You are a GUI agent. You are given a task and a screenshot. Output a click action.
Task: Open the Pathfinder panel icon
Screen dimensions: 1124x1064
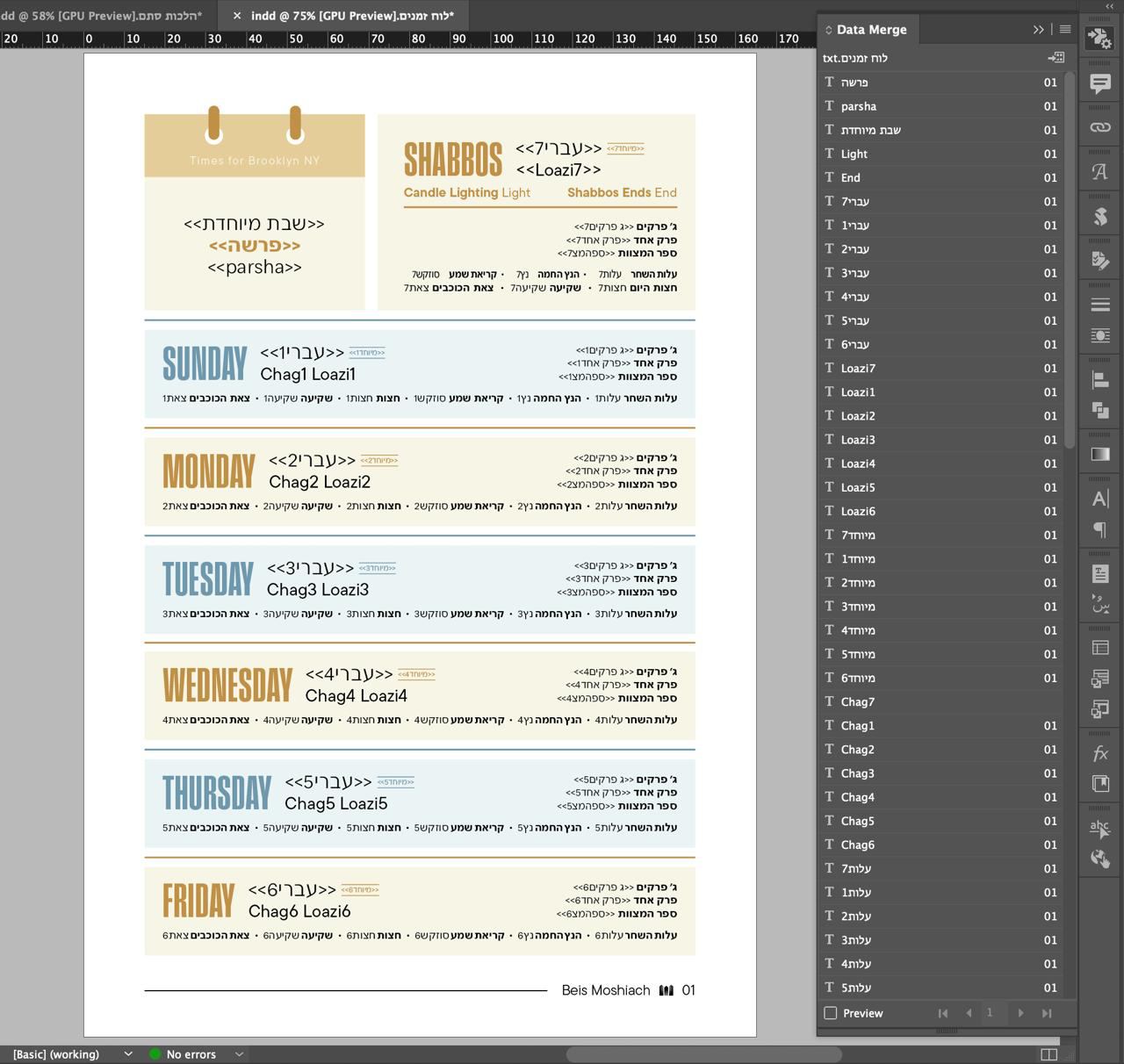click(x=1099, y=410)
